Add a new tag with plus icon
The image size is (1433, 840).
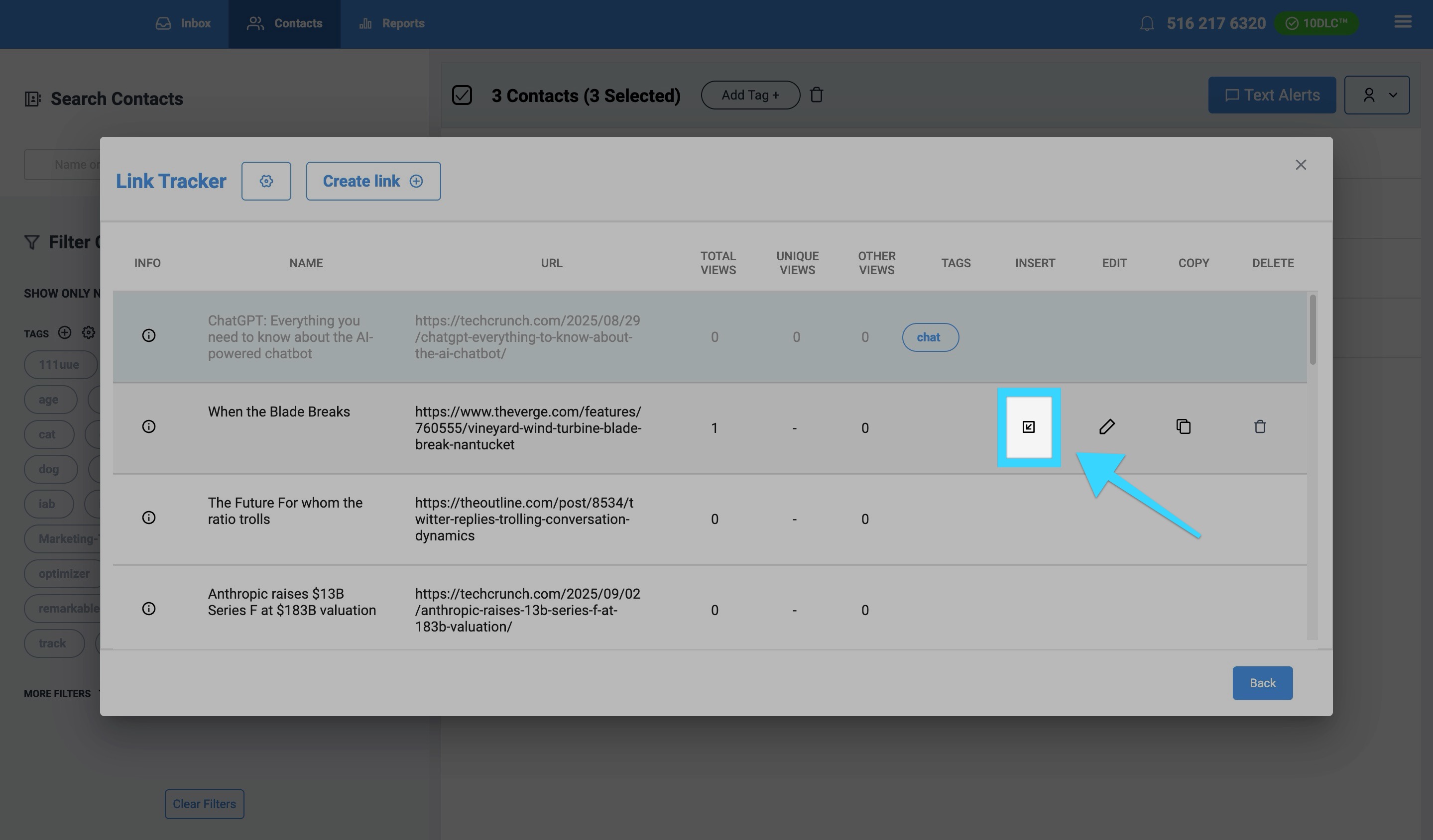(x=65, y=332)
